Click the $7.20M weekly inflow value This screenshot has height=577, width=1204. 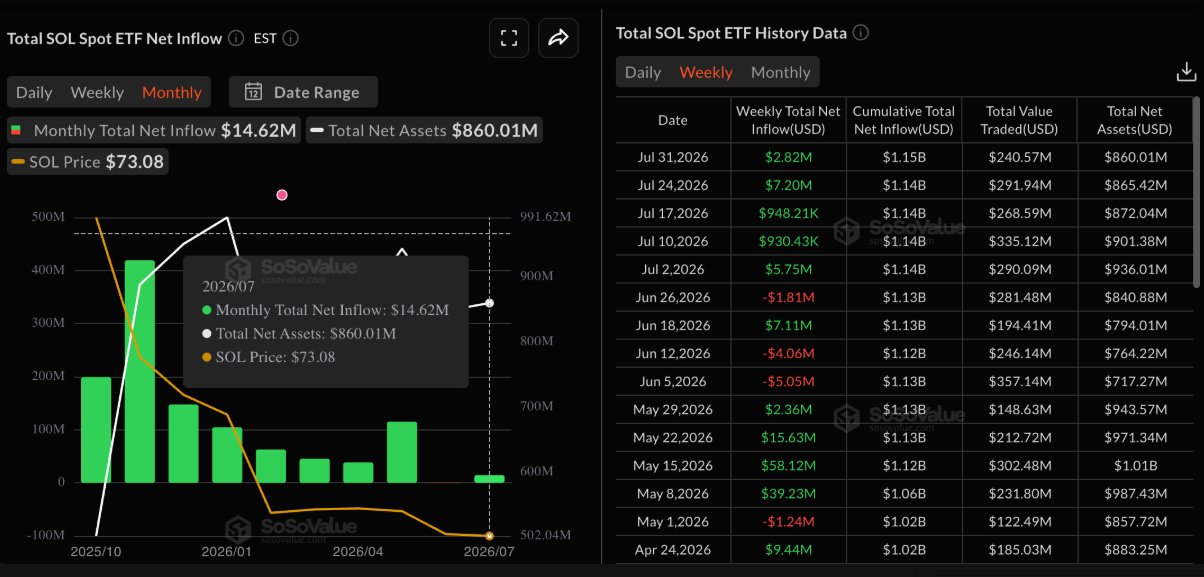[788, 185]
